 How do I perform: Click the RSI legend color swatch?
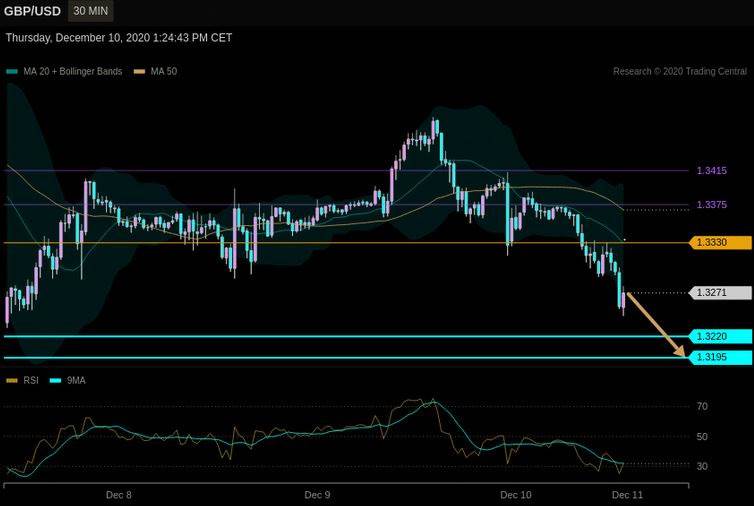(x=12, y=381)
